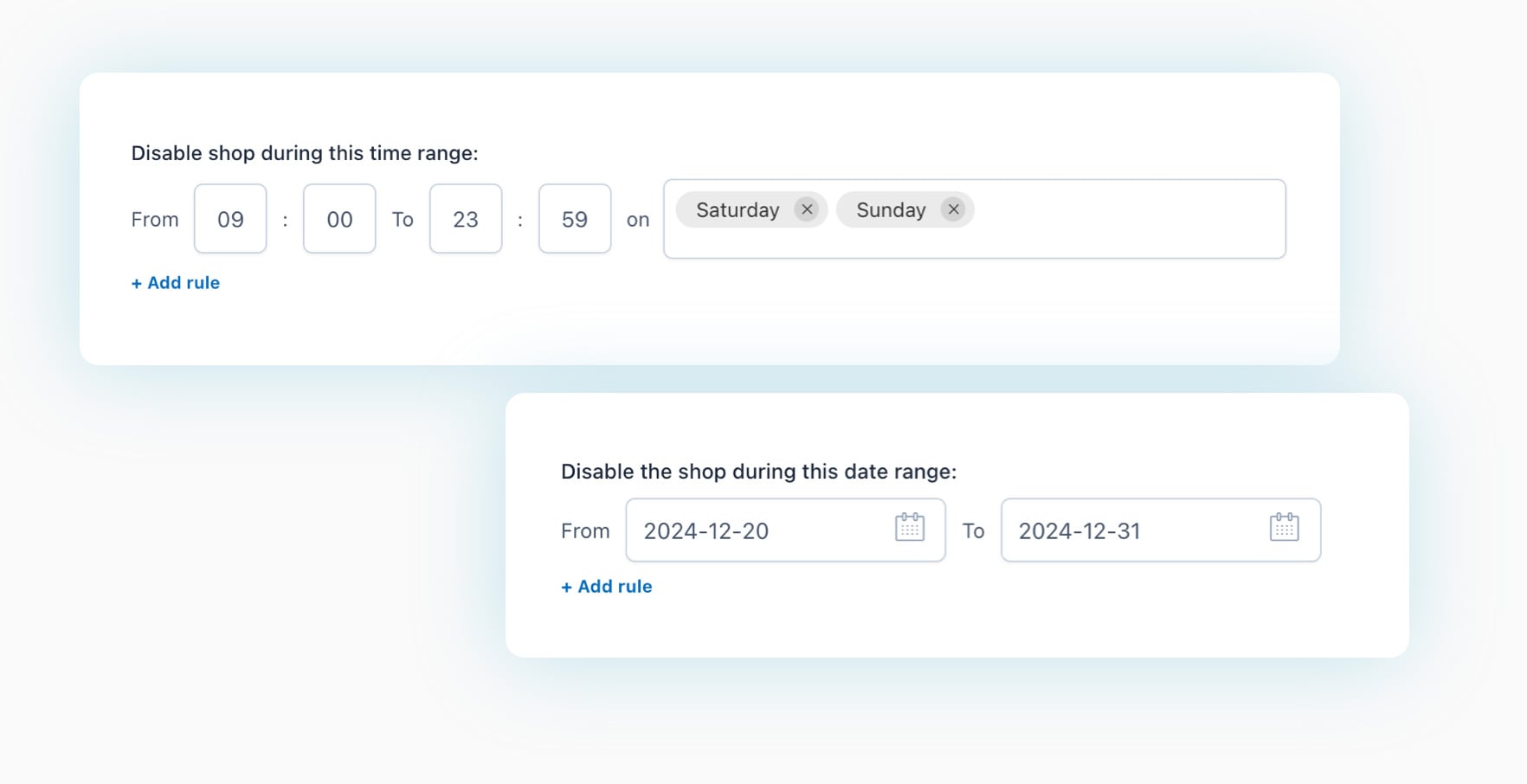Click the end hour field showing 23
The height and width of the screenshot is (784, 1527).
[x=466, y=219]
